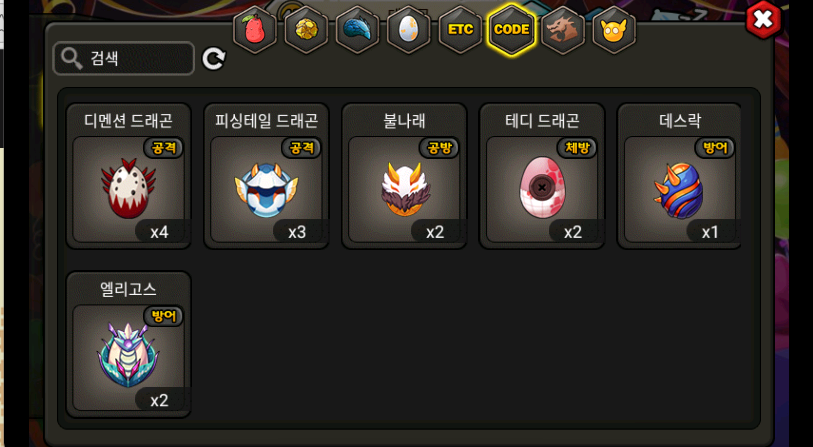Choose the 피싱테일 드래곤 egg item

(x=267, y=176)
